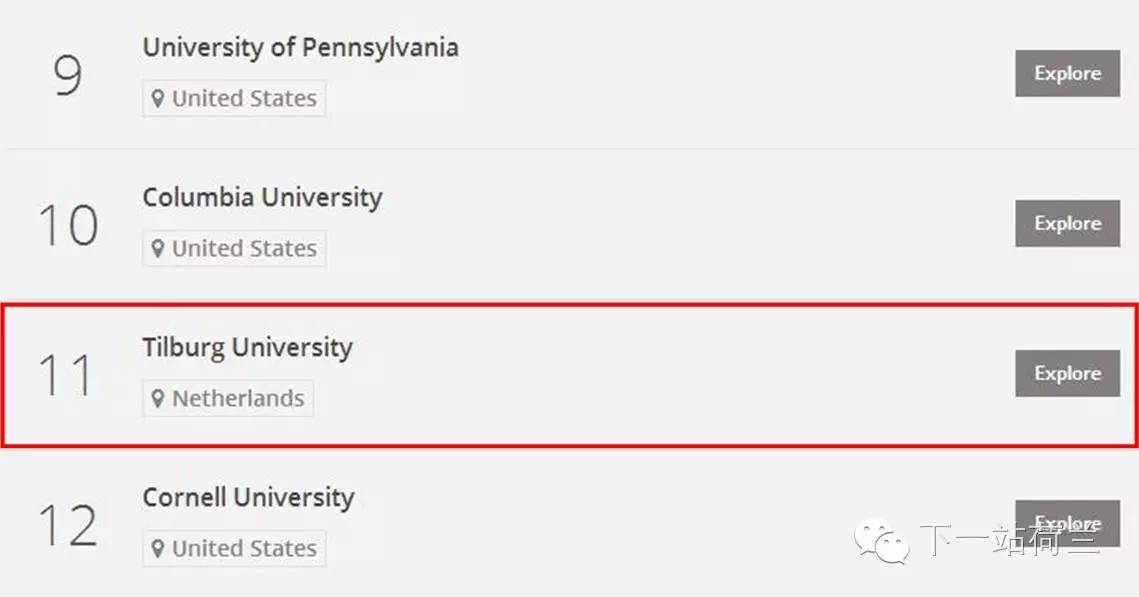Click the WeChat logo icon in the watermark
Viewport: 1139px width, 597px height.
(881, 540)
